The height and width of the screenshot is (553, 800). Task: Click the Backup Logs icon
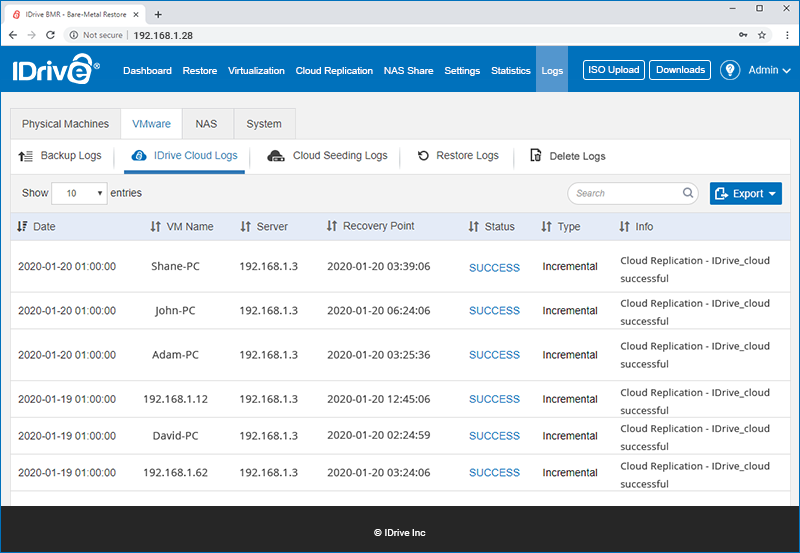tap(26, 156)
